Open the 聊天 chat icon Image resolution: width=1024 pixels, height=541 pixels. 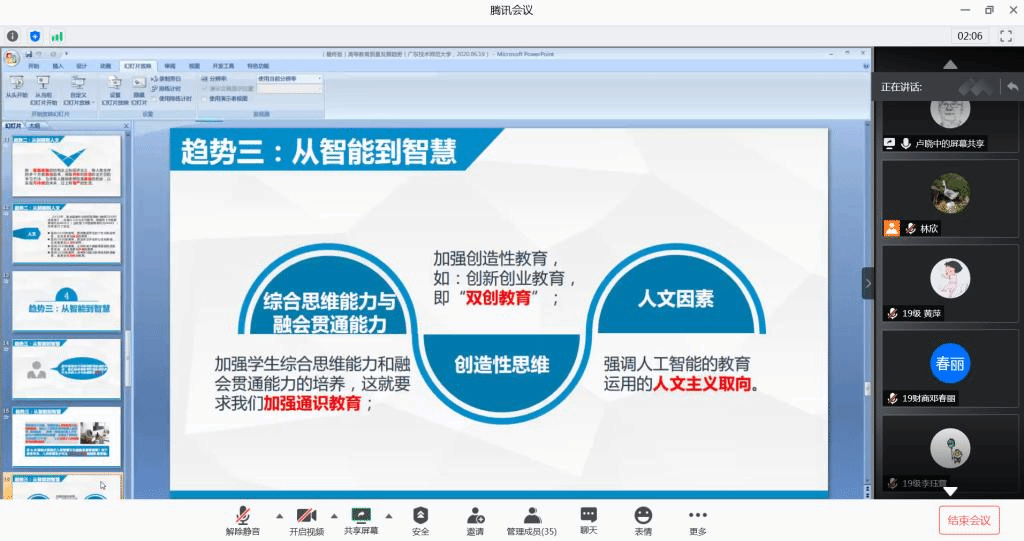click(588, 515)
